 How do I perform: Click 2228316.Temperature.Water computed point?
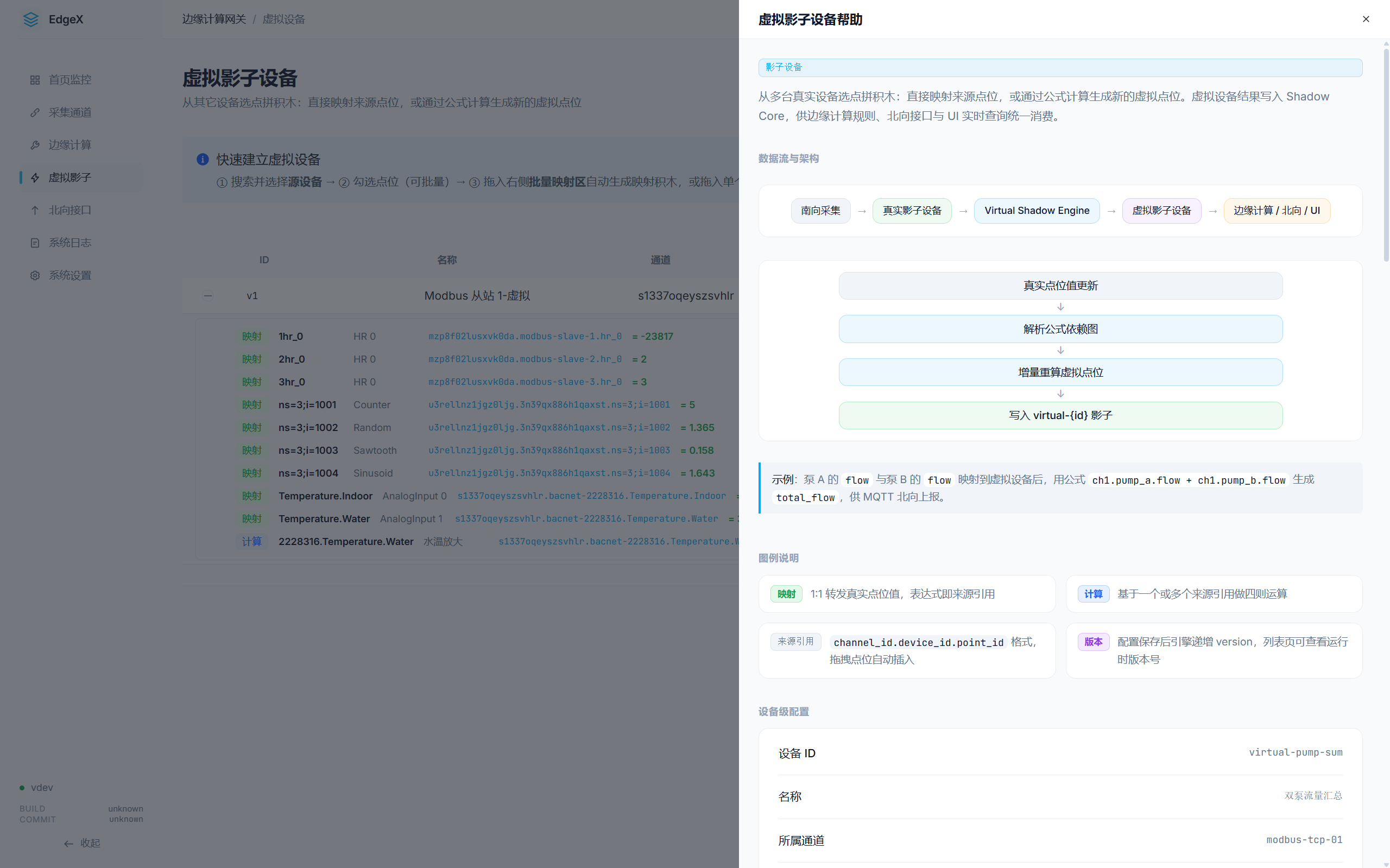click(x=346, y=542)
